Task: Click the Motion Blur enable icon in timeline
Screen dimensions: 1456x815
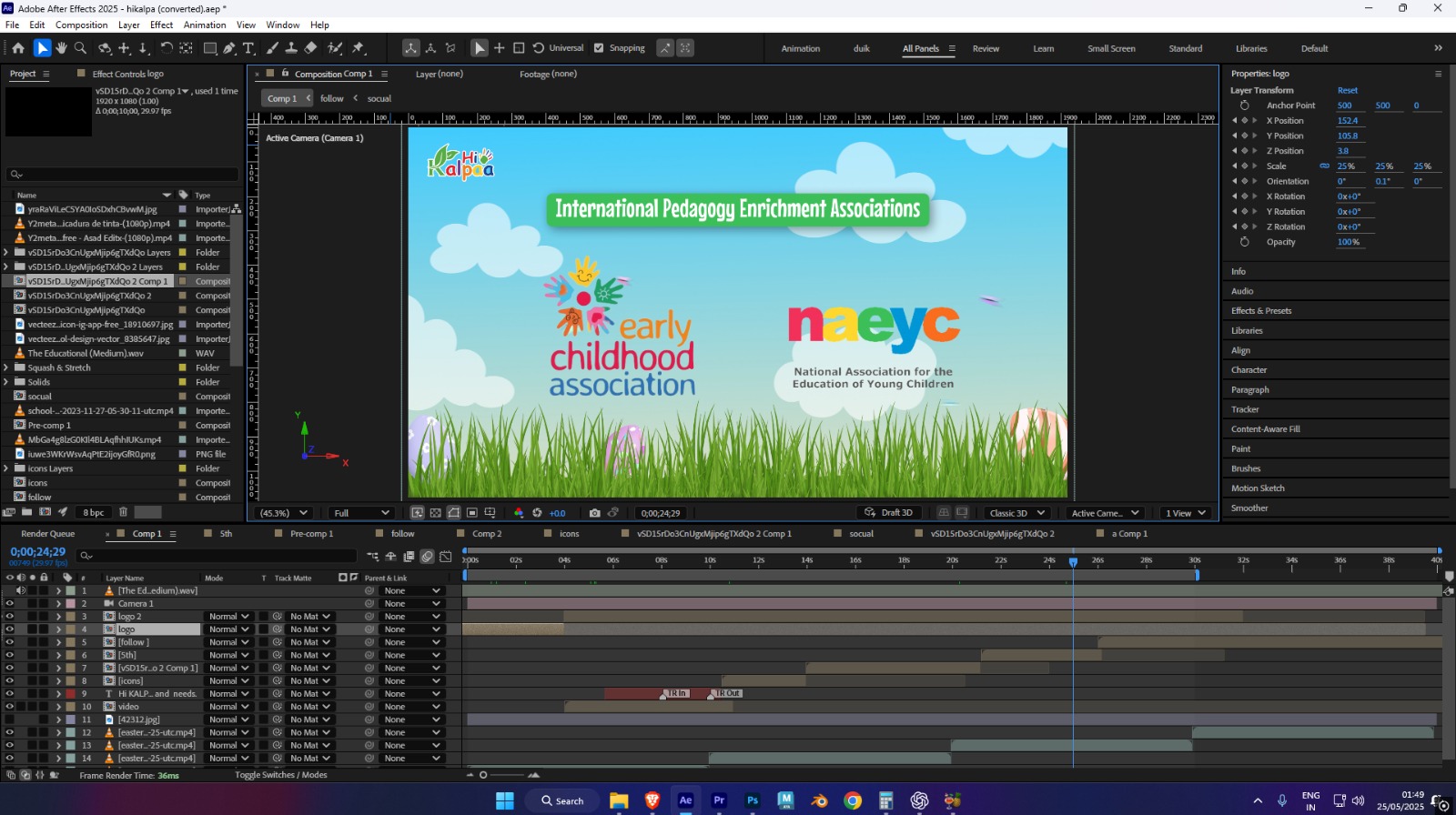Action: (x=427, y=557)
